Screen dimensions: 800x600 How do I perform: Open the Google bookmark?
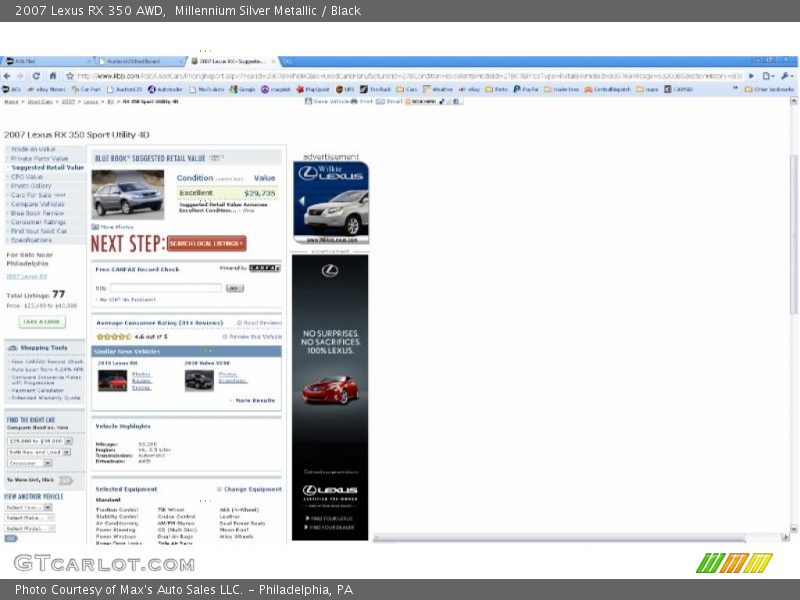[x=242, y=89]
